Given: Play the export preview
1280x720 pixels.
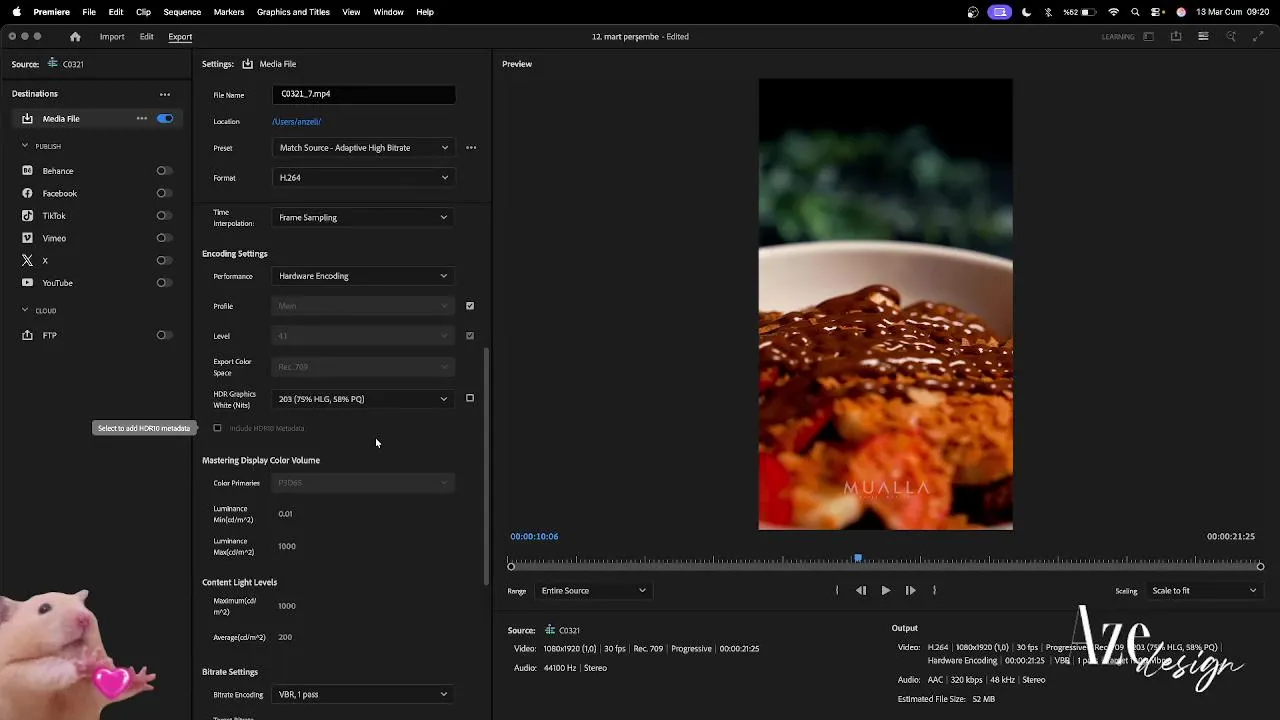Looking at the screenshot, I should 885,591.
